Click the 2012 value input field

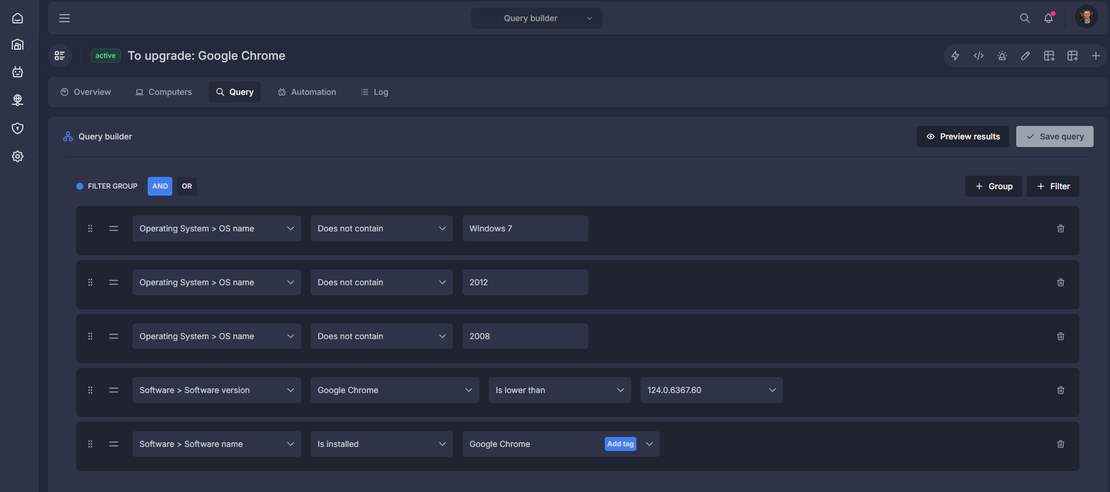525,282
